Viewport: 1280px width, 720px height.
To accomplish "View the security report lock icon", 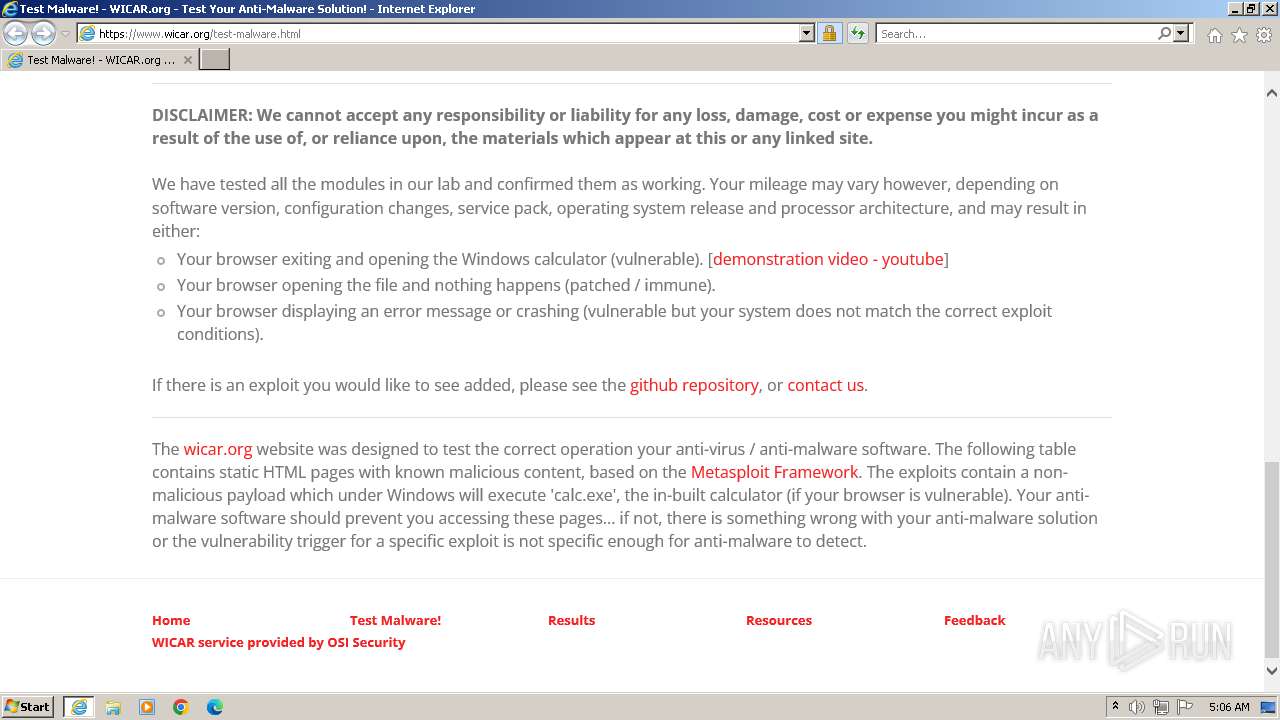I will [829, 33].
